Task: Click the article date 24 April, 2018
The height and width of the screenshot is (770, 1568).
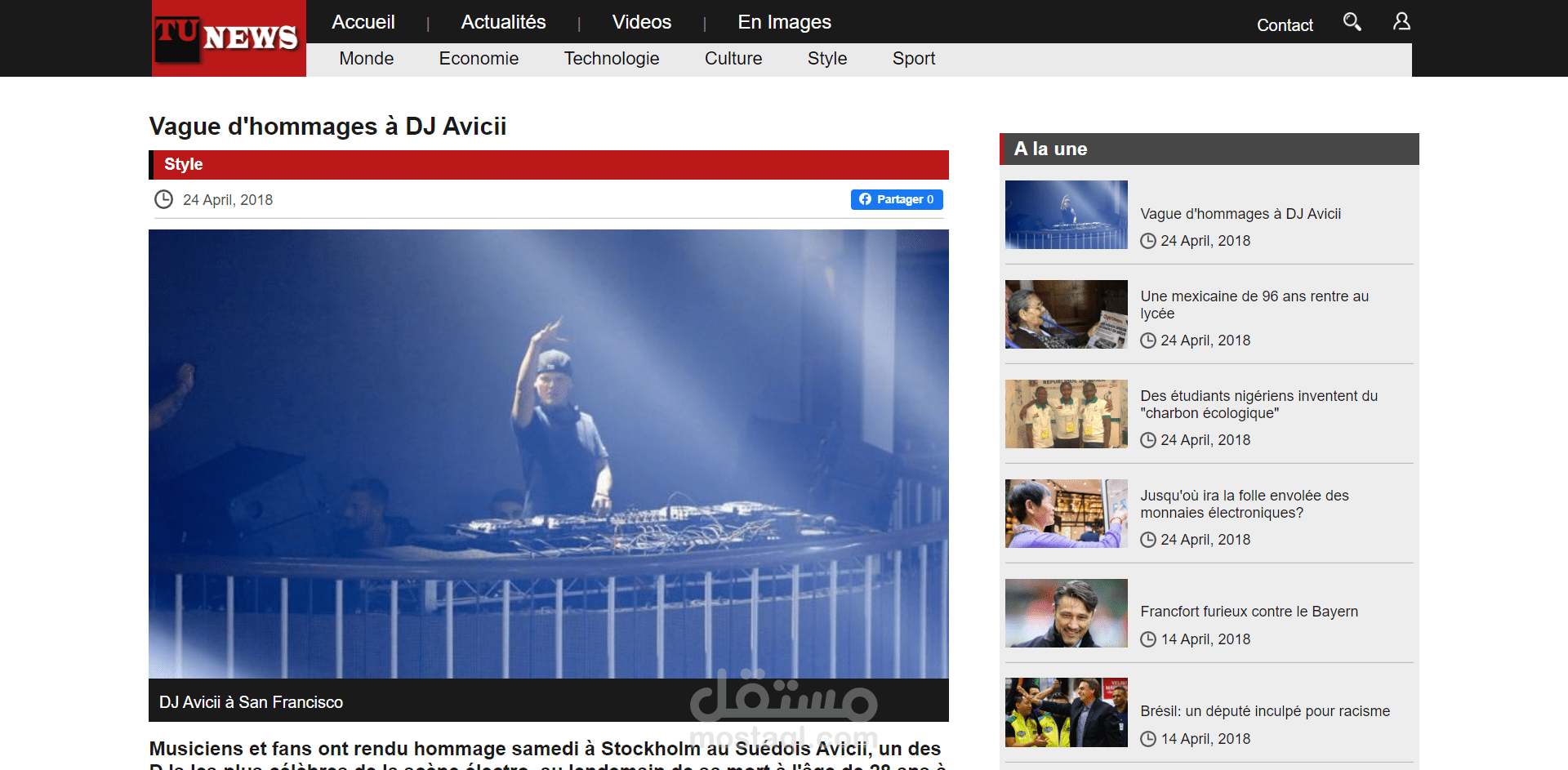Action: [228, 200]
